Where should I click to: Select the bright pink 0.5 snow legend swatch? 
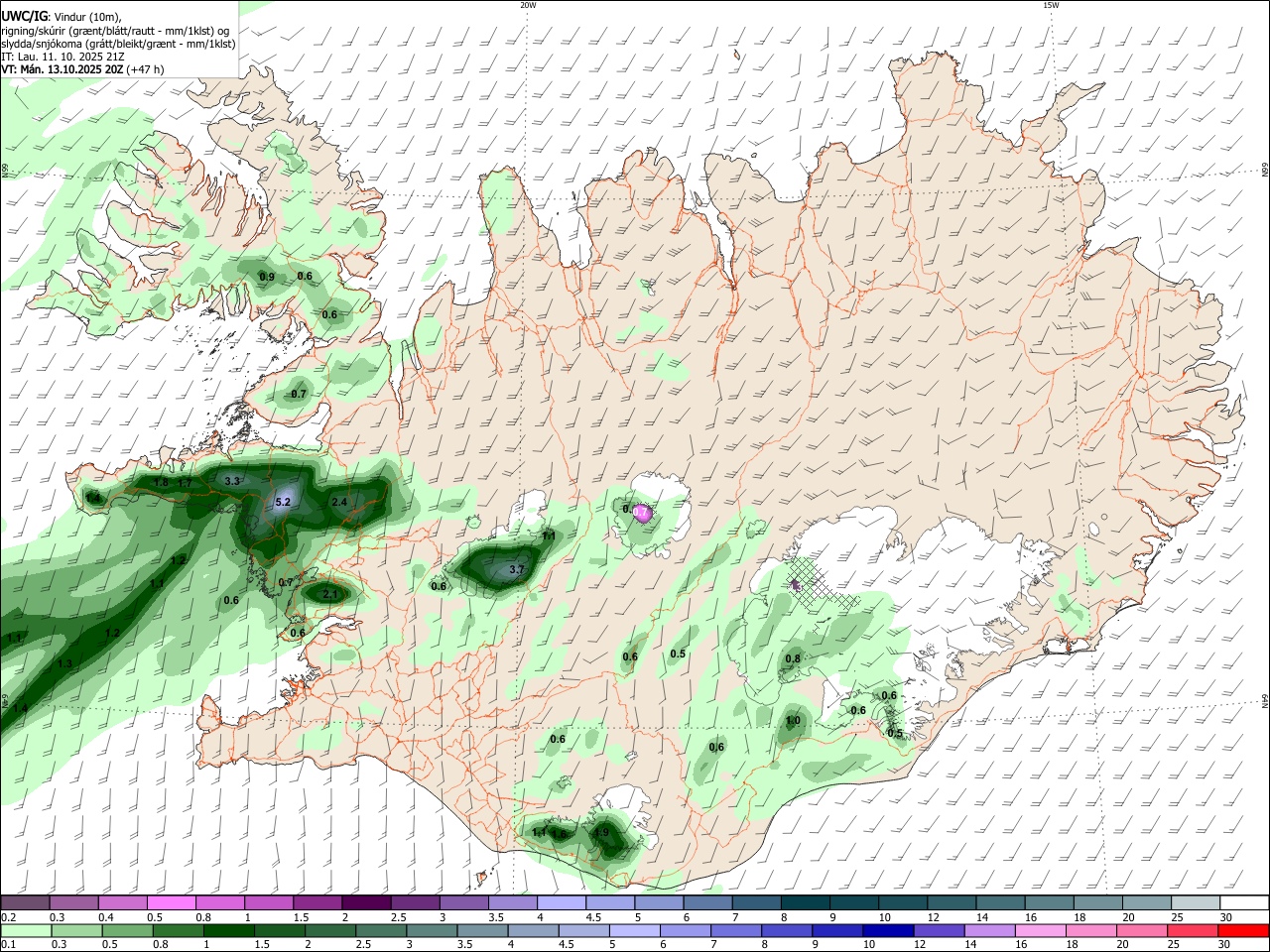pos(171,902)
